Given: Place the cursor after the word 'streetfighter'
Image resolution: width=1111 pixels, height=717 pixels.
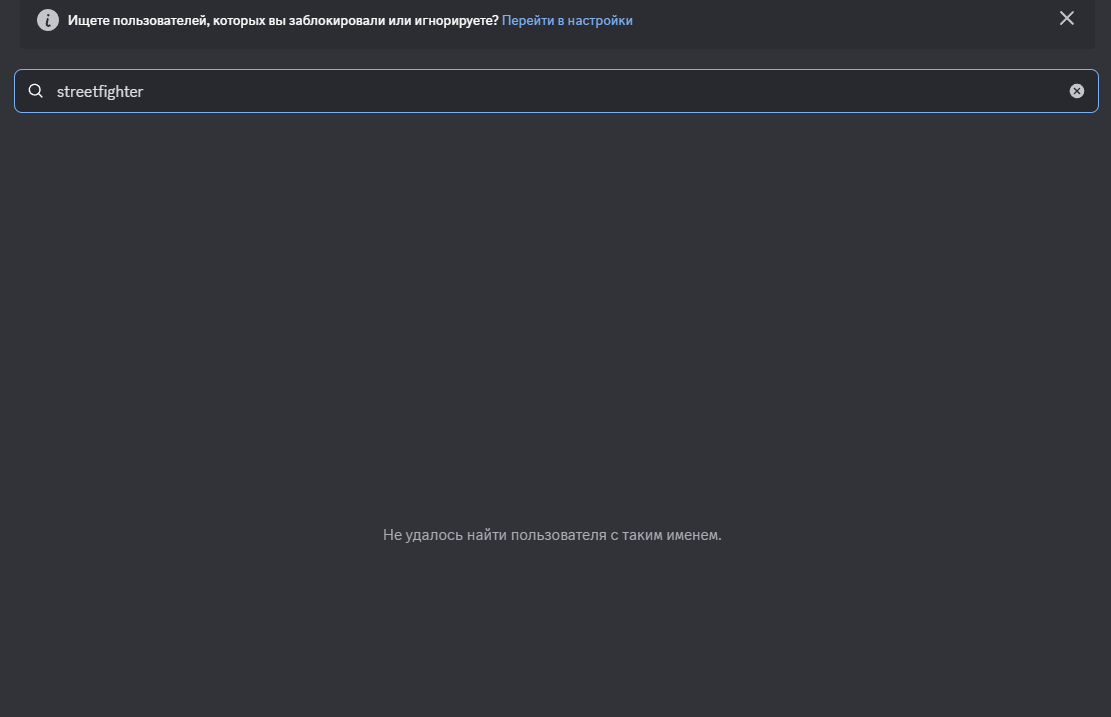Looking at the screenshot, I should 145,91.
